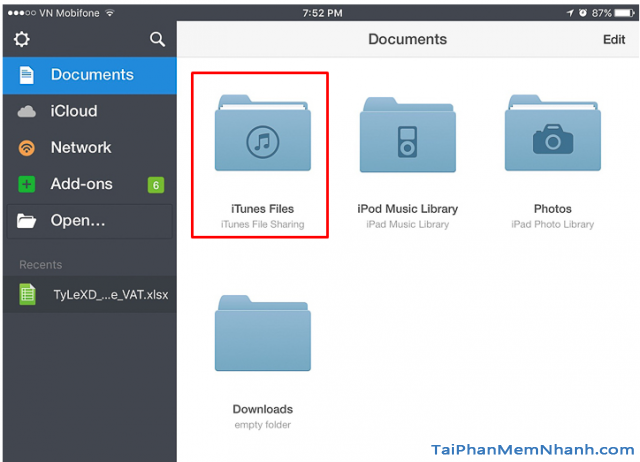Tap the VN Mobifone carrier label
The image size is (640, 462).
click(69, 13)
